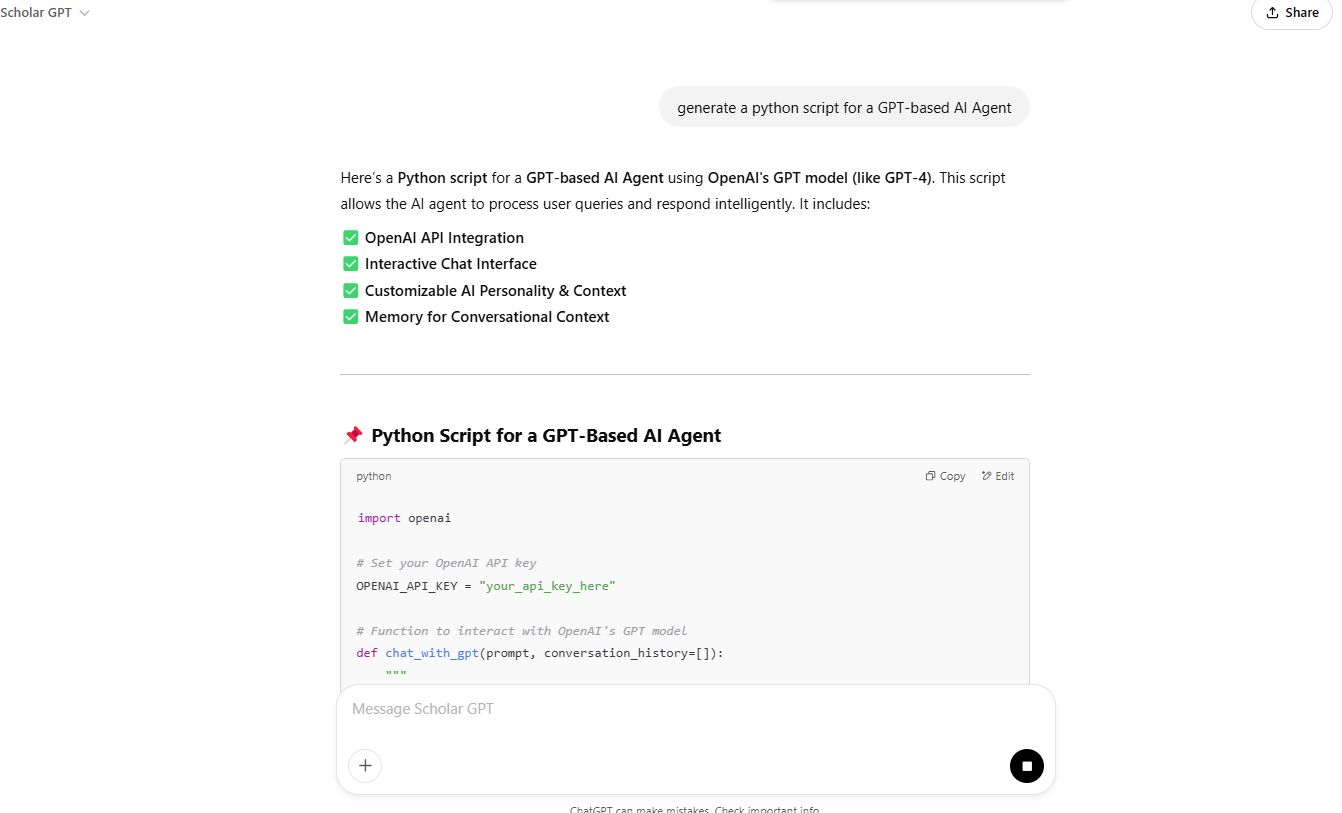This screenshot has width=1342, height=813.
Task: Click the checkmark beside Memory for Conversational Context
Action: tap(351, 317)
